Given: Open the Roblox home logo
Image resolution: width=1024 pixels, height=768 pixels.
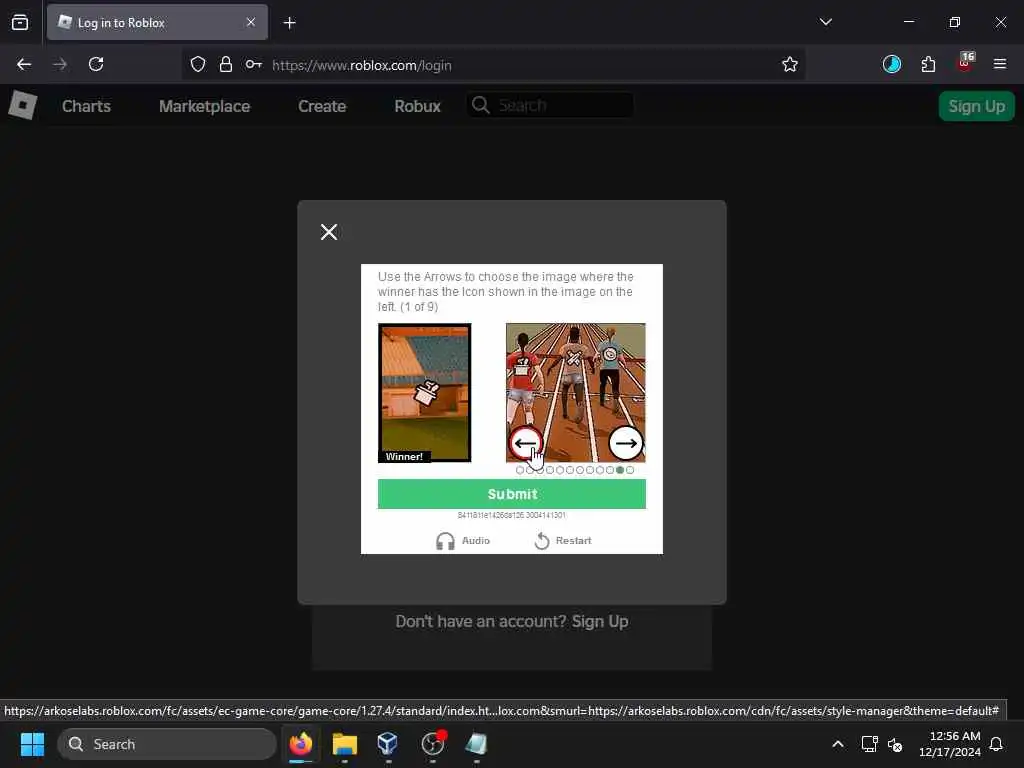Looking at the screenshot, I should [23, 105].
